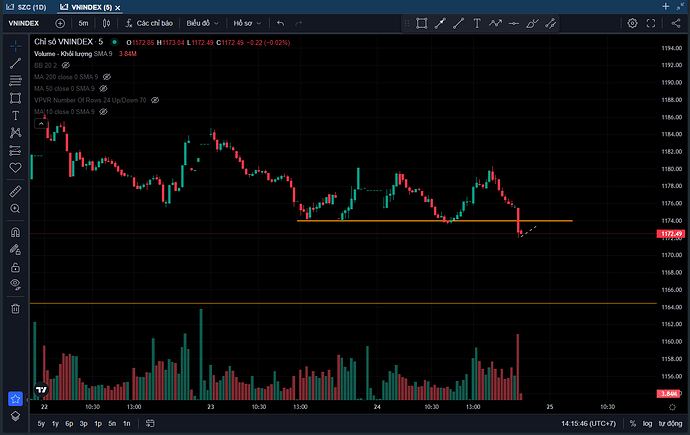690x435 pixels.
Task: Toggle the 'tự động' auto scale
Action: point(671,424)
